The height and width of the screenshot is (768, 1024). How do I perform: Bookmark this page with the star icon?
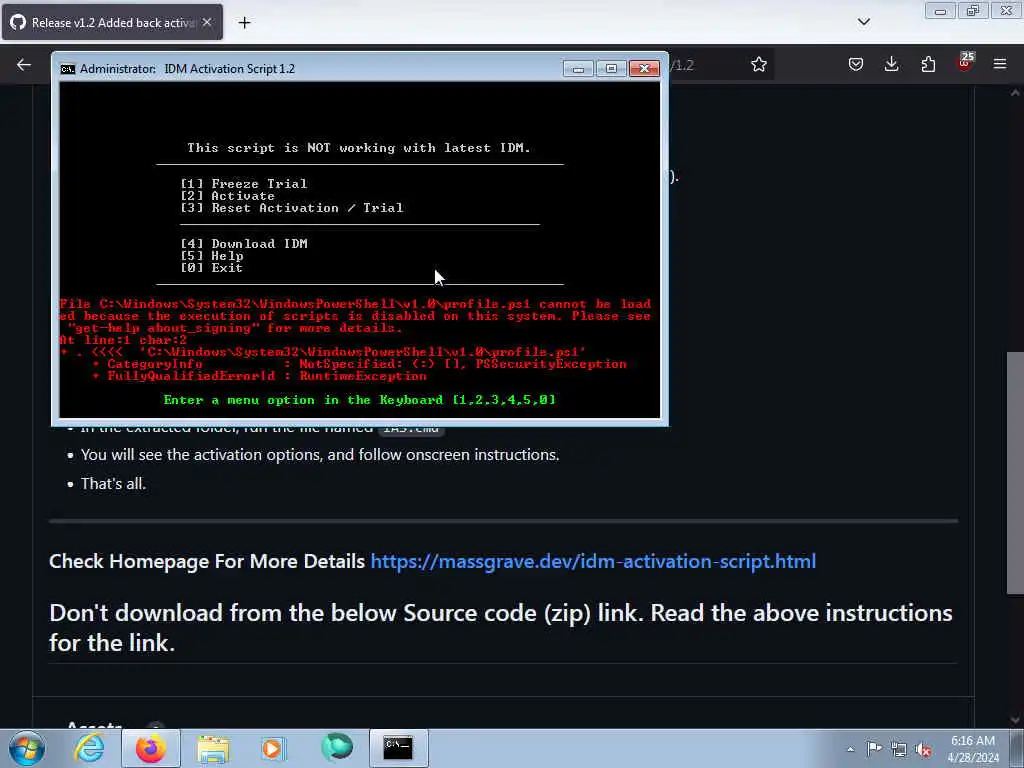pyautogui.click(x=758, y=64)
